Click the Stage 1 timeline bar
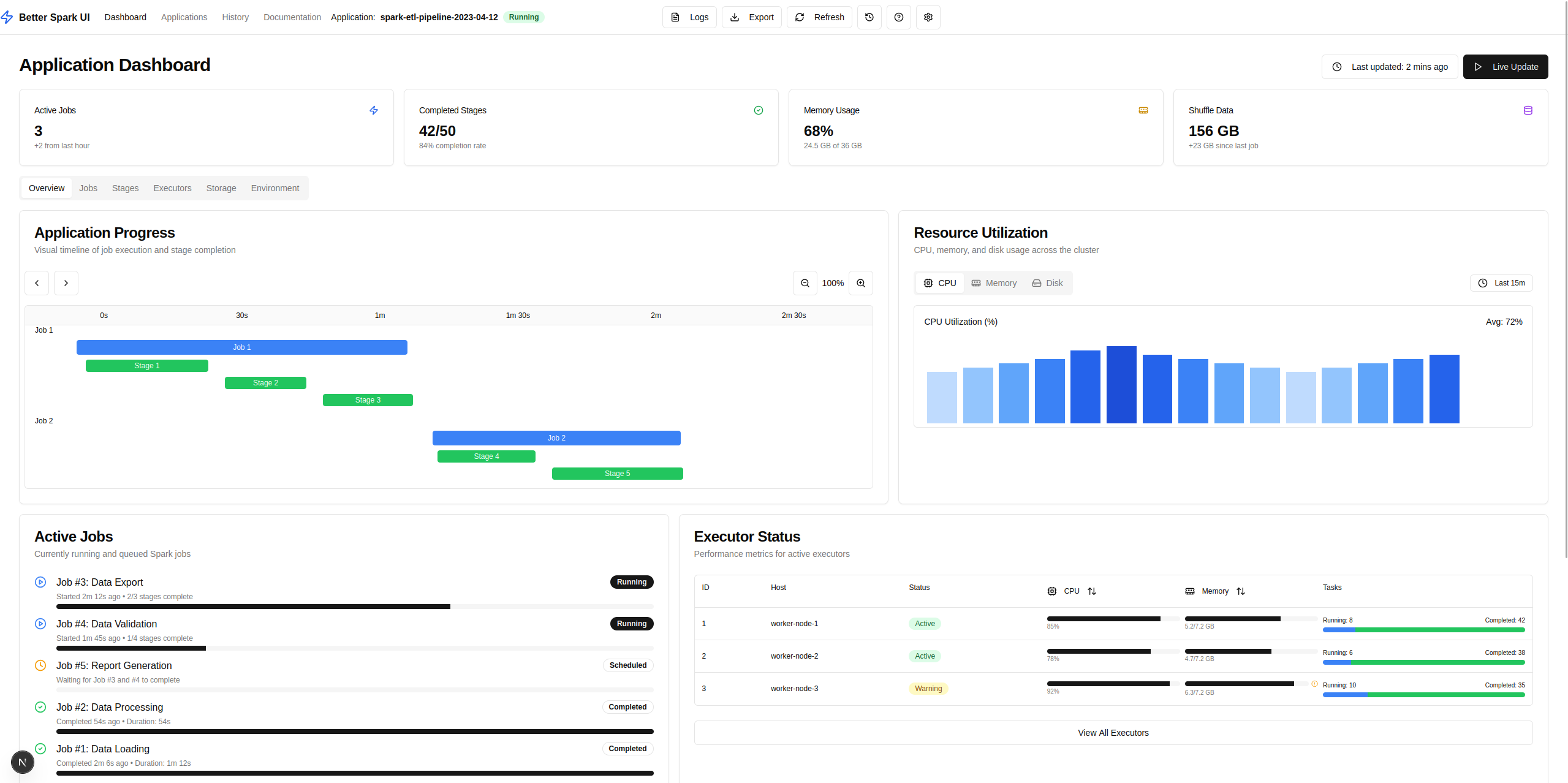Image resolution: width=1568 pixels, height=783 pixels. pyautogui.click(x=147, y=366)
